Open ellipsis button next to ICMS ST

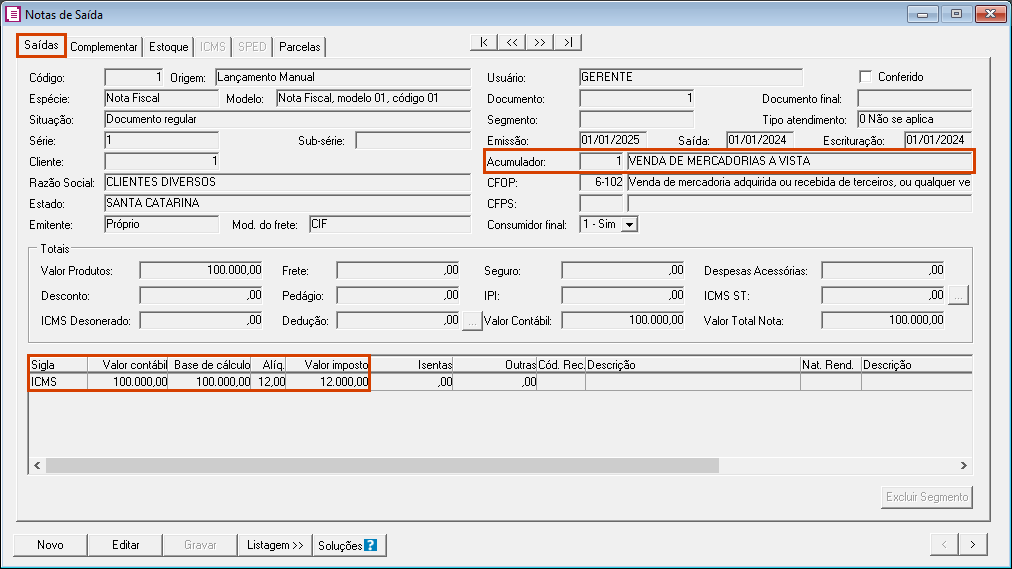pyautogui.click(x=958, y=295)
